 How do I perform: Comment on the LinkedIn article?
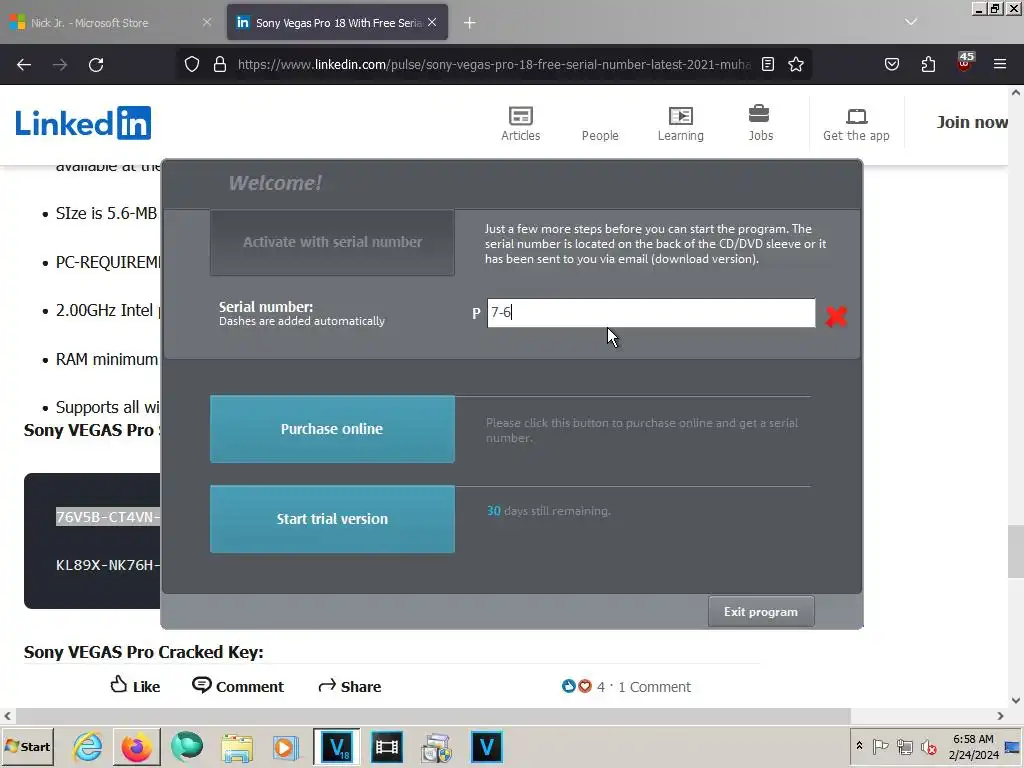click(x=238, y=686)
